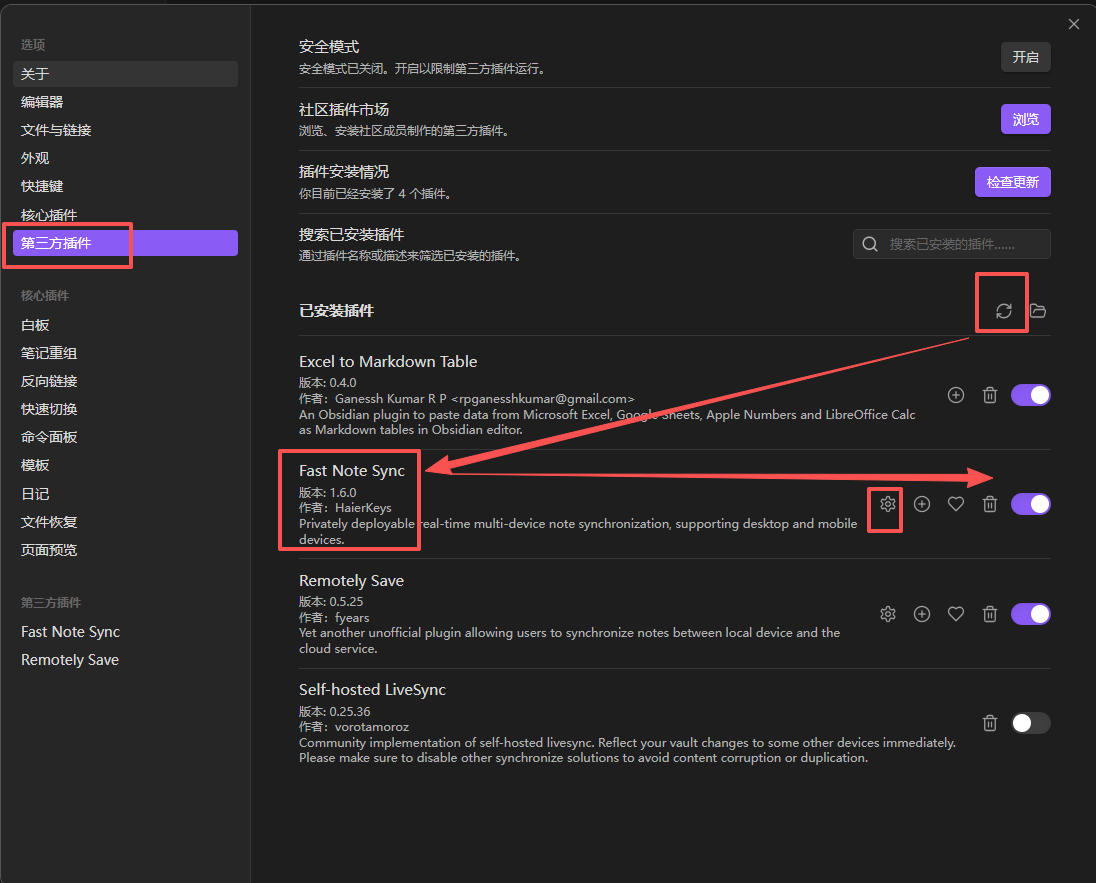Open the 编辑器 settings tab

point(42,102)
